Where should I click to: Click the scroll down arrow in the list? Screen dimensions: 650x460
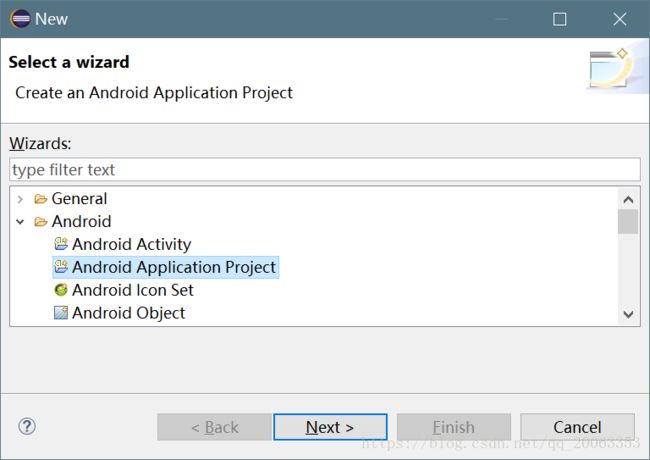click(628, 314)
